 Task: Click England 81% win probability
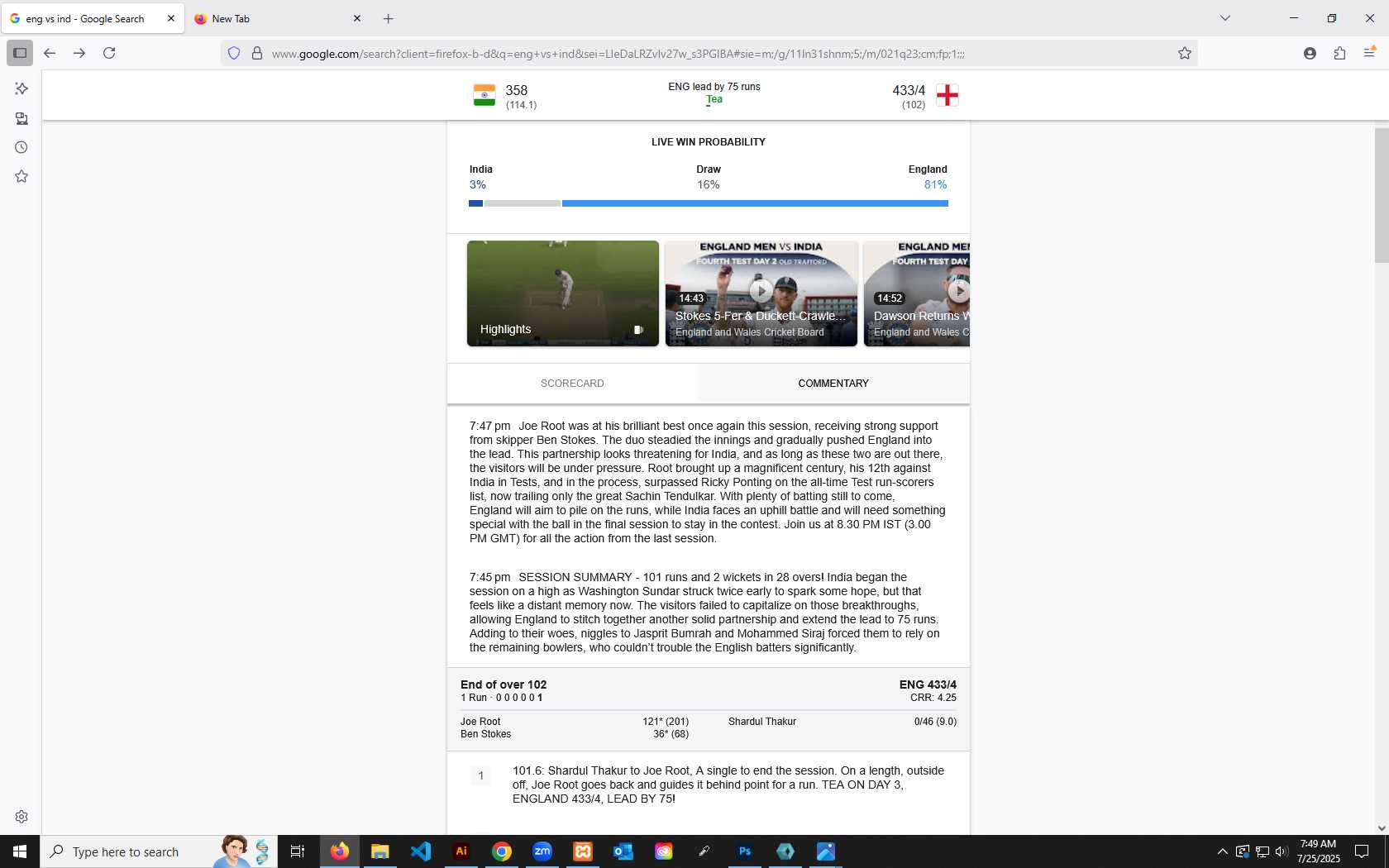pyautogui.click(x=935, y=184)
